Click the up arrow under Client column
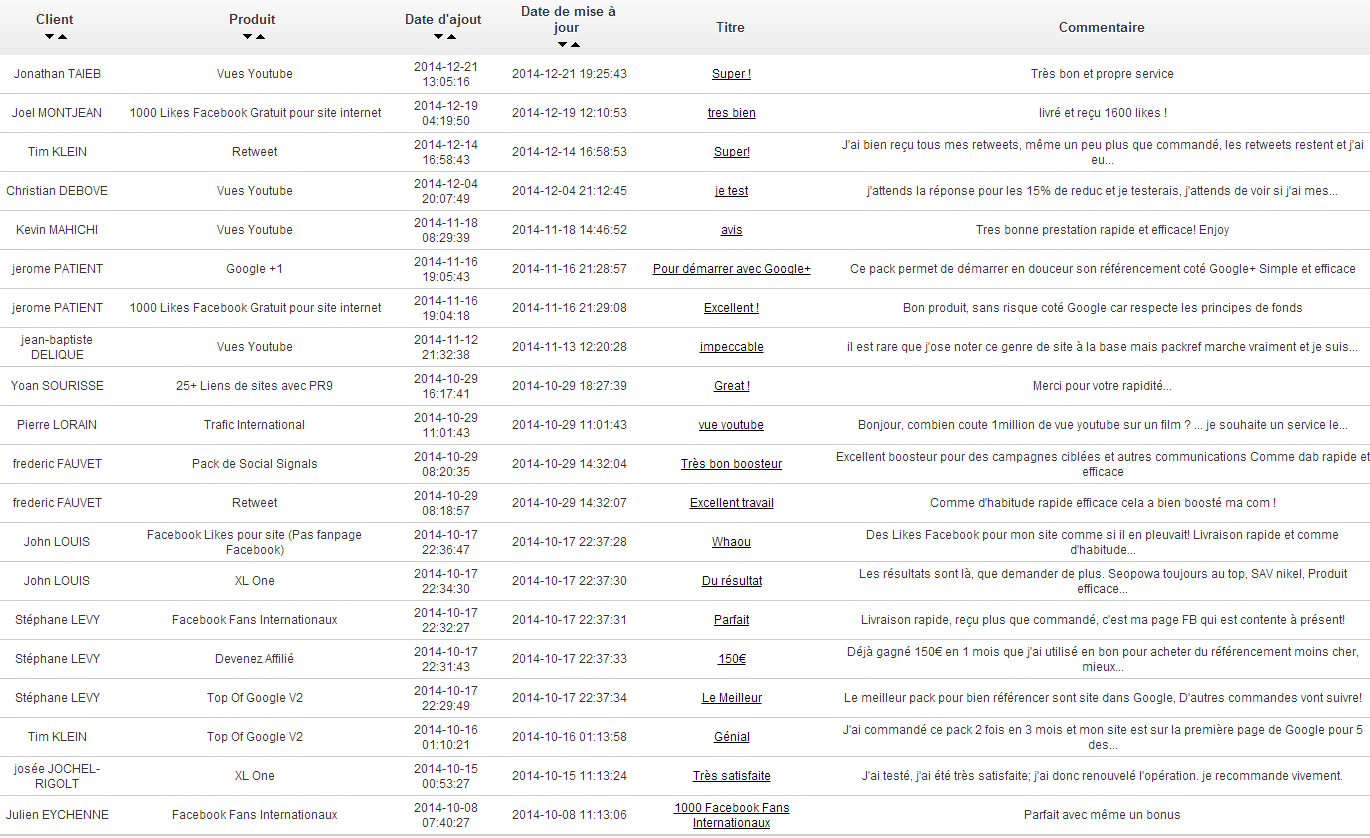 click(x=62, y=37)
